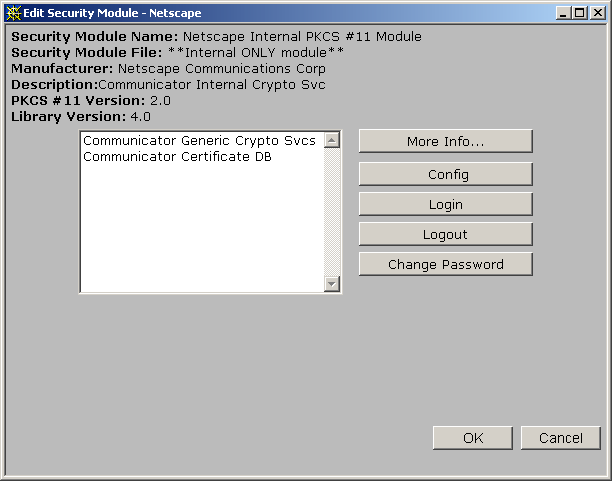The image size is (612, 481).
Task: Close the Edit Security Module window
Action: (598, 13)
